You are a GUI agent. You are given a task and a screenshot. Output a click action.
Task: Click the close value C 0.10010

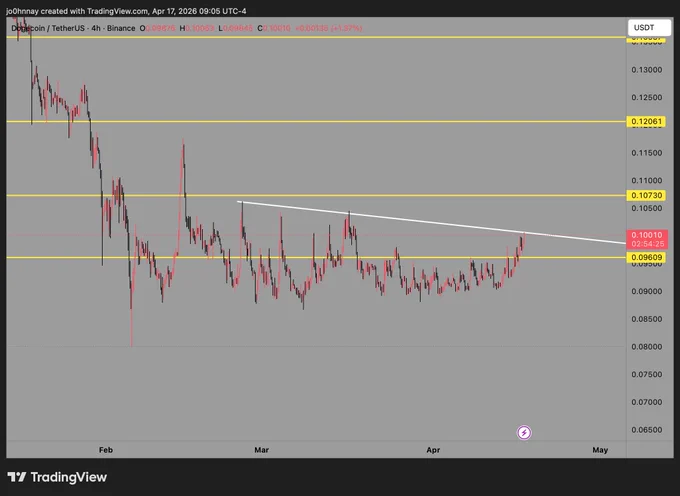pos(274,28)
